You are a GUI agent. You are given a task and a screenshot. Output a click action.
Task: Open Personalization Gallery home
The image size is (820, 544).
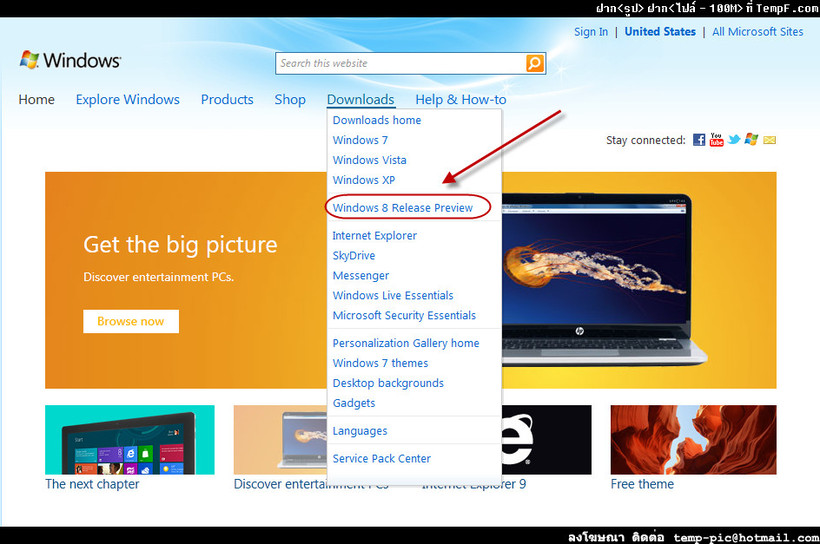[406, 343]
